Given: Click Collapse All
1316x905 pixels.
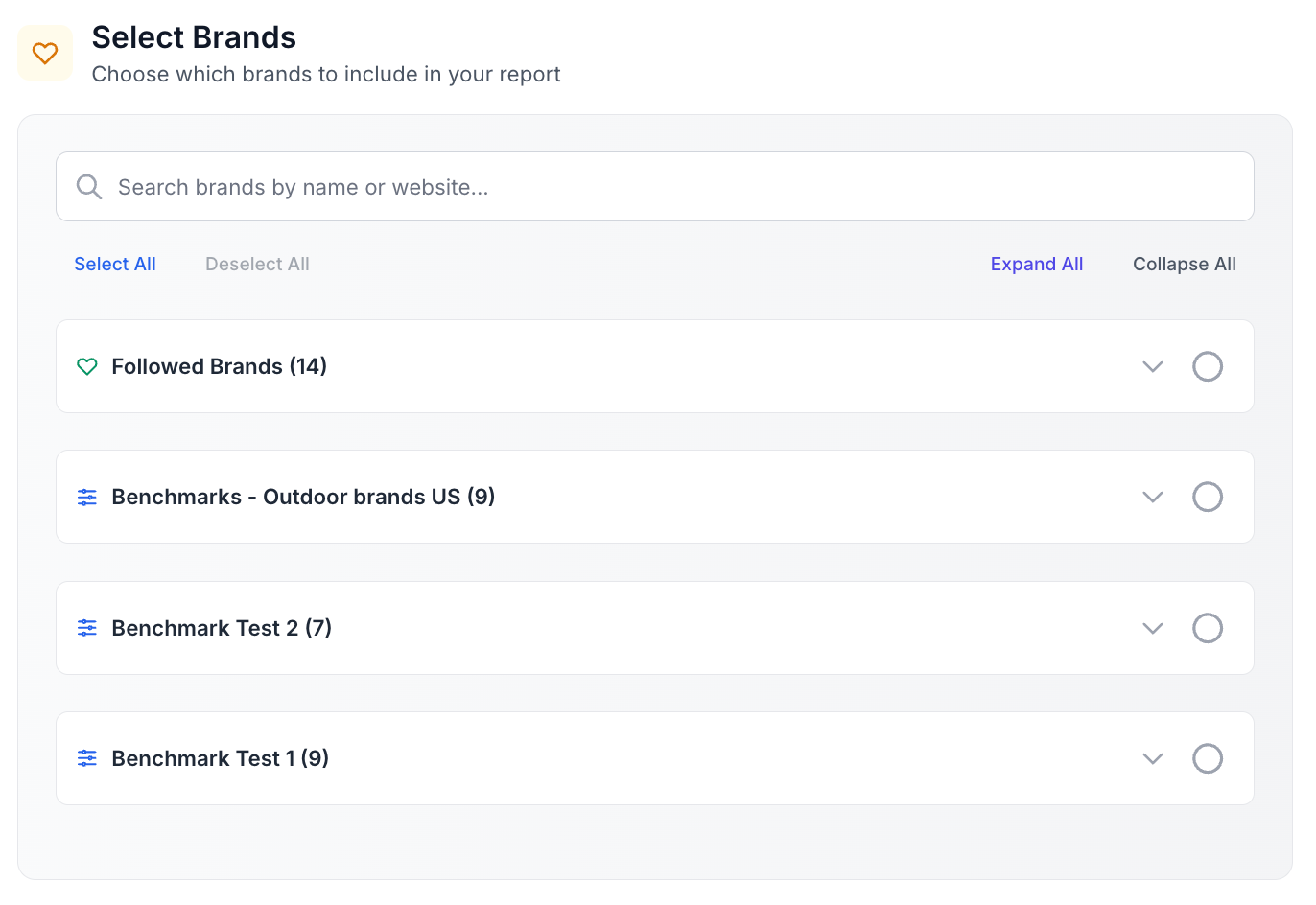Looking at the screenshot, I should [x=1185, y=264].
